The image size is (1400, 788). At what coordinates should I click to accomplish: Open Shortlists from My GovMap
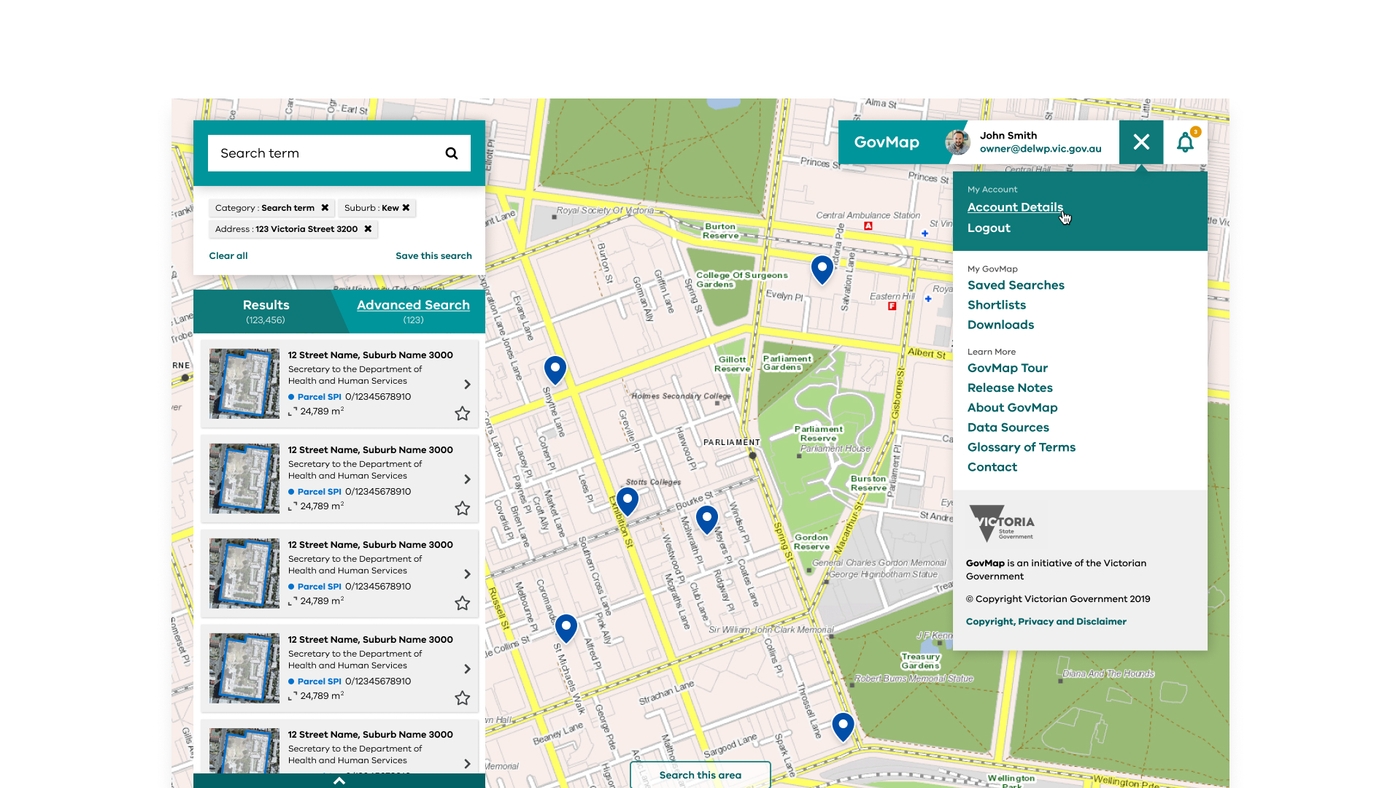click(x=997, y=305)
